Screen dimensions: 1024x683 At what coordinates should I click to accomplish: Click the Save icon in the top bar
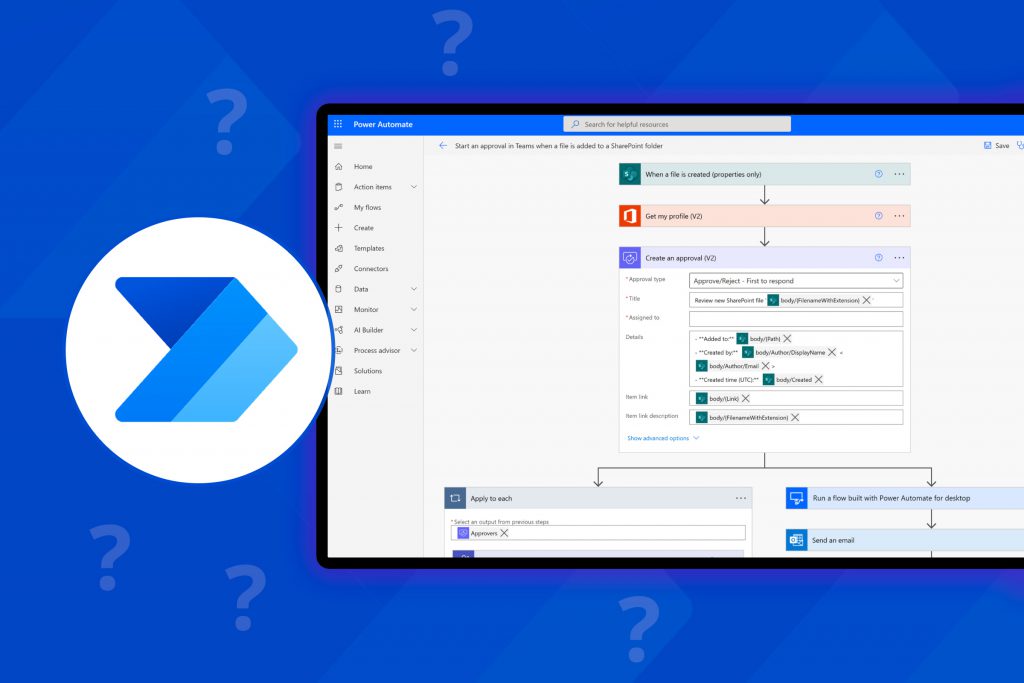point(988,145)
